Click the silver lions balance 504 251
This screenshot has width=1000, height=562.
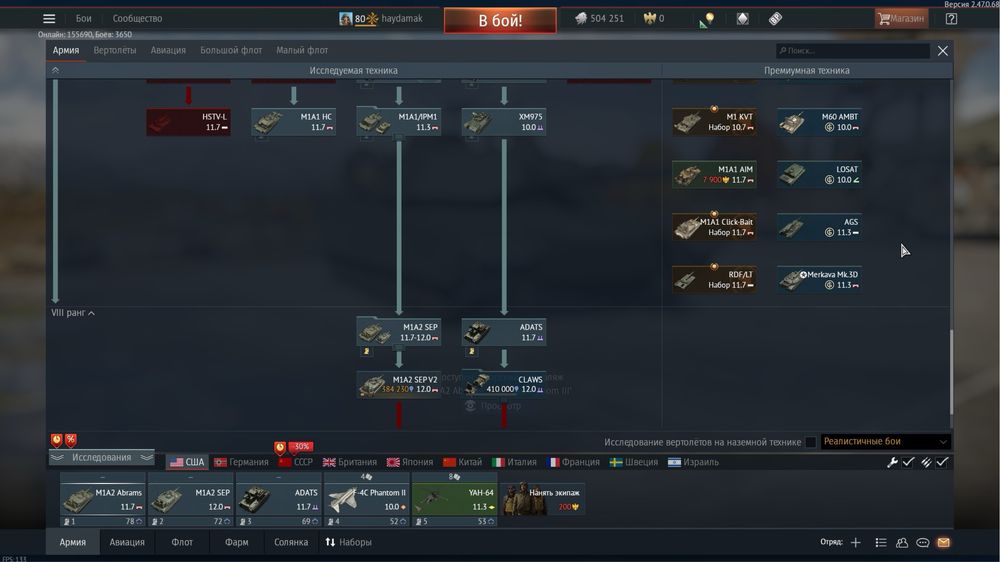click(x=599, y=18)
